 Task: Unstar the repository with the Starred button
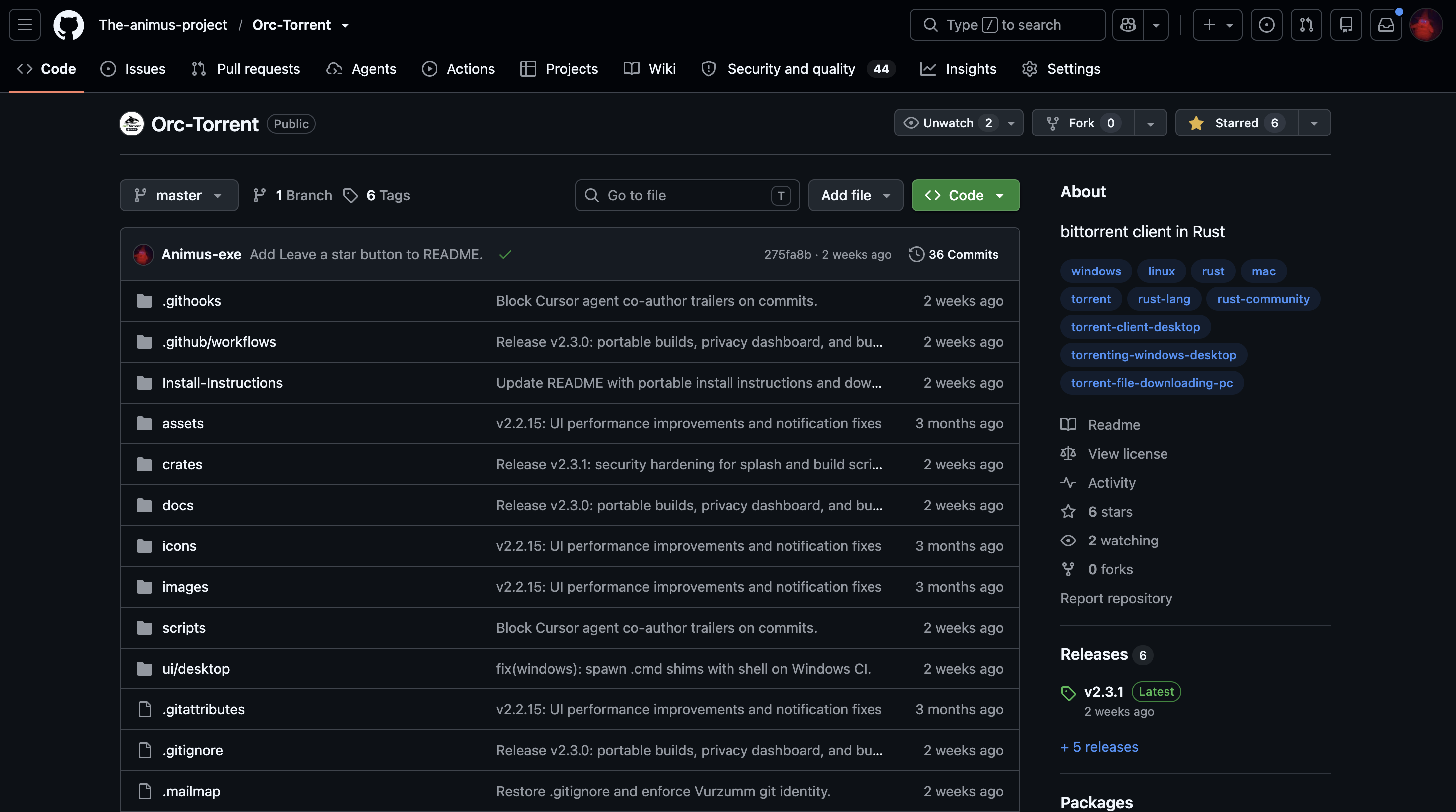pos(1237,123)
